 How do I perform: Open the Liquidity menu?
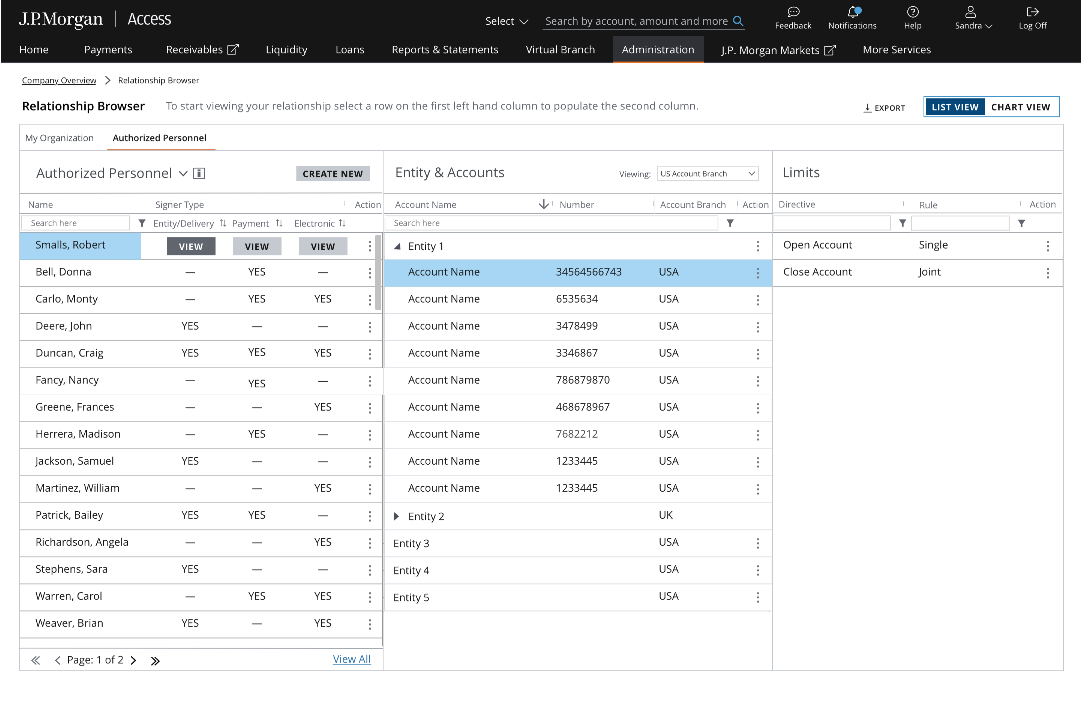pyautogui.click(x=286, y=50)
